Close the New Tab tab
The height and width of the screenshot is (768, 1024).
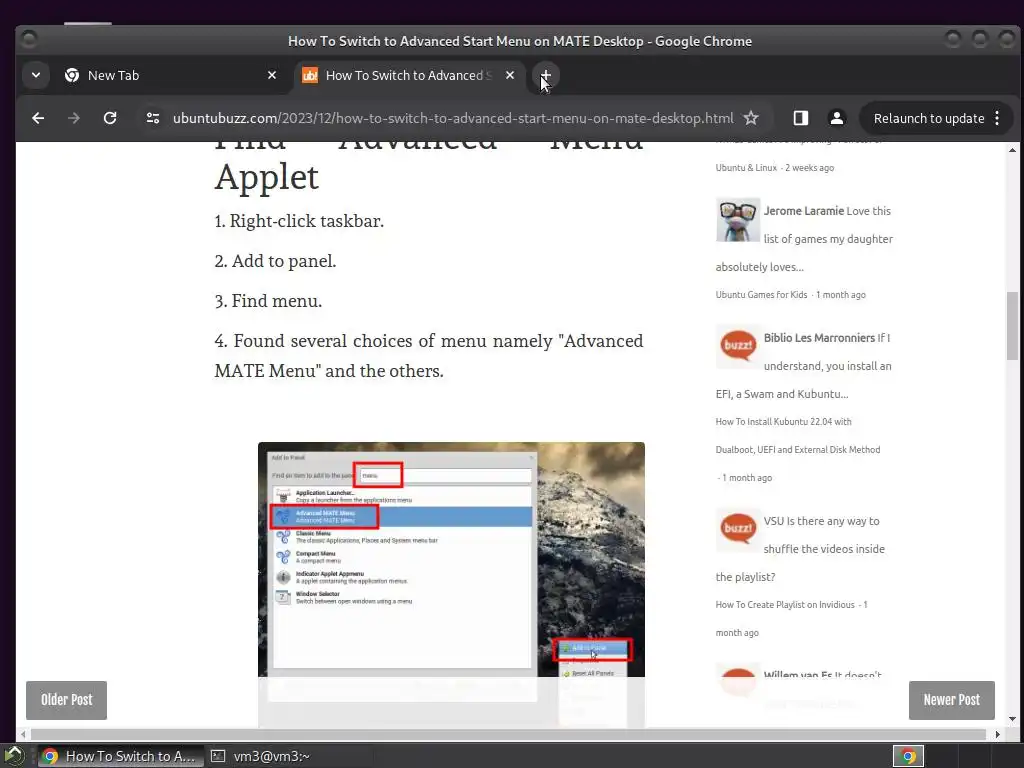point(272,76)
